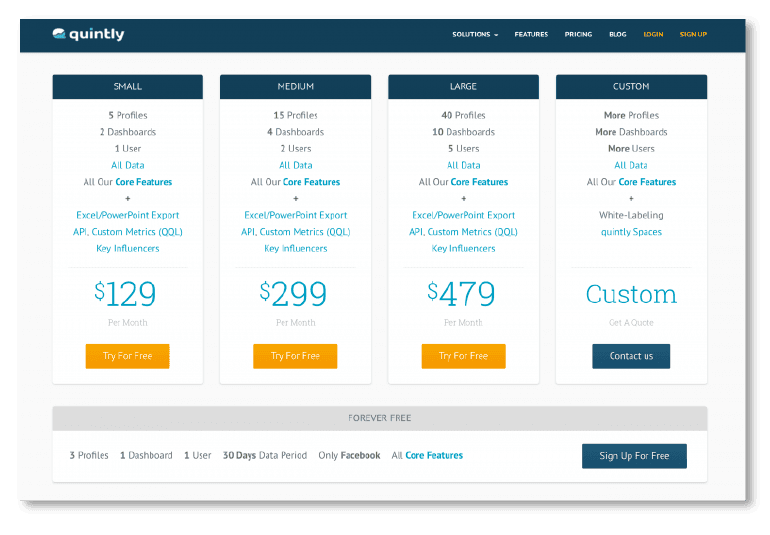Click Try For Free under Large plan
The height and width of the screenshot is (535, 770).
click(x=463, y=356)
